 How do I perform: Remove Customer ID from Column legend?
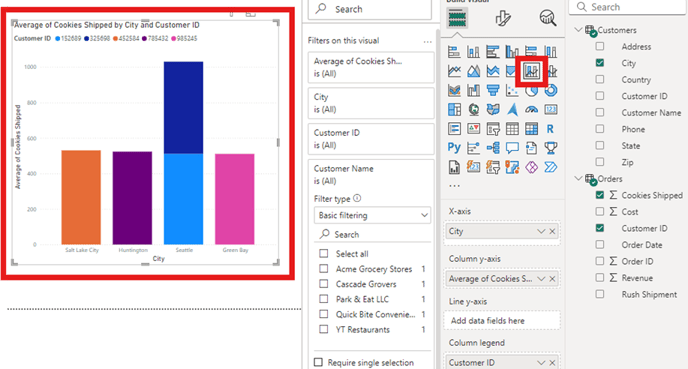[552, 363]
